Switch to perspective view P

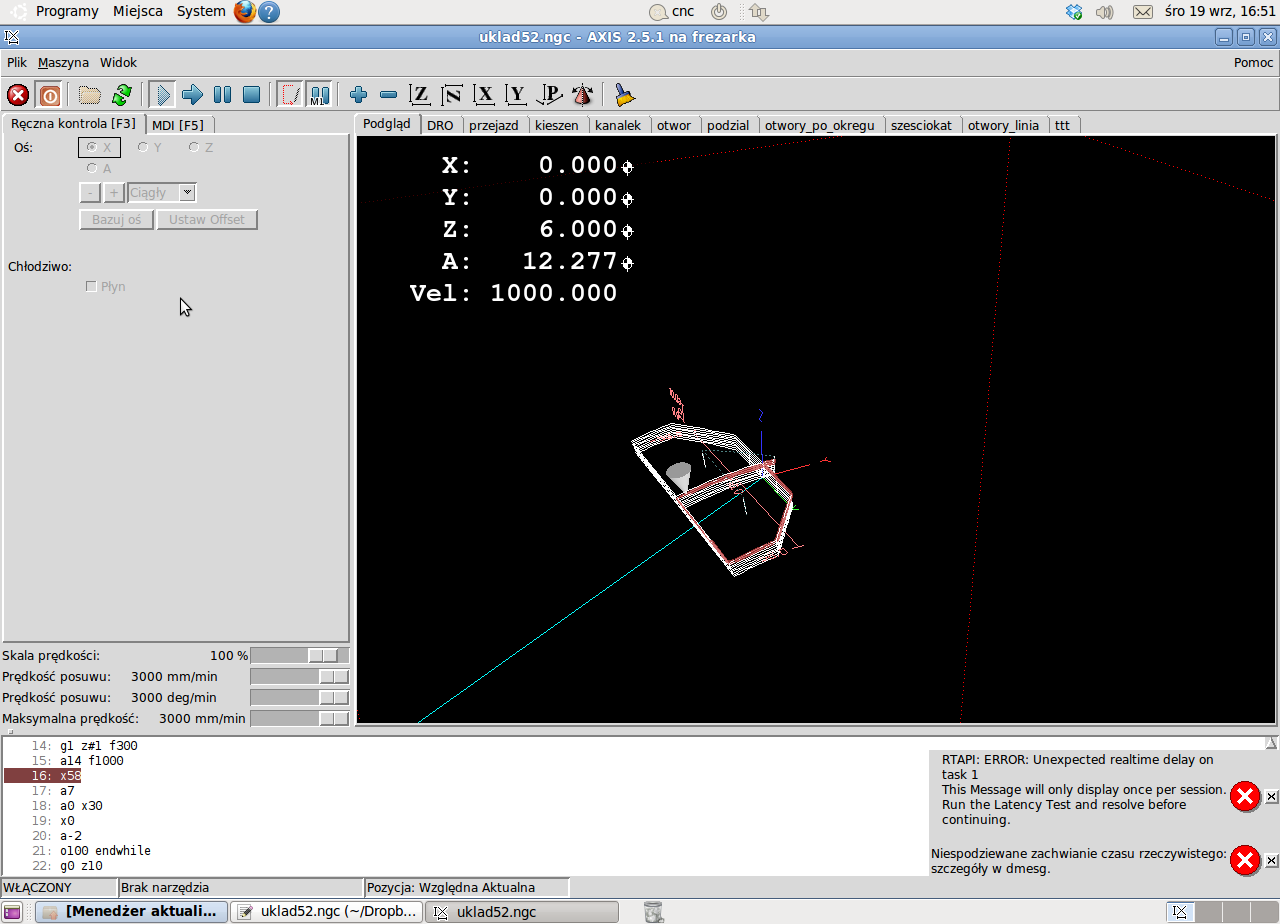[550, 95]
